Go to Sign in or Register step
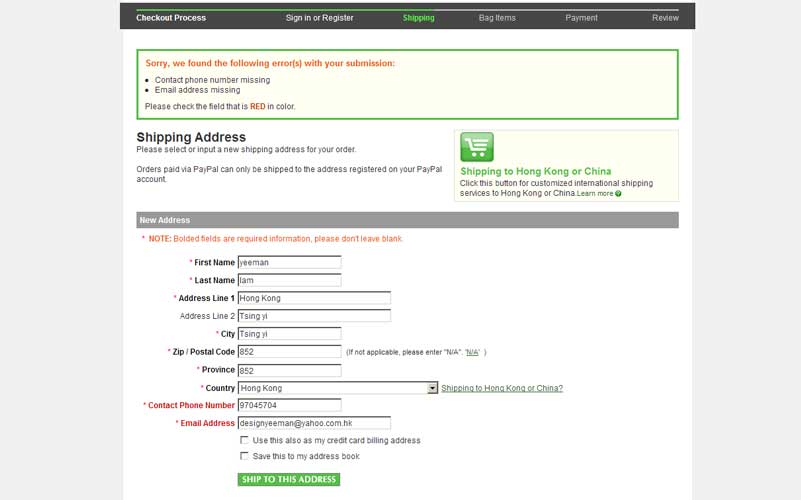Image resolution: width=801 pixels, height=500 pixels. (x=319, y=18)
